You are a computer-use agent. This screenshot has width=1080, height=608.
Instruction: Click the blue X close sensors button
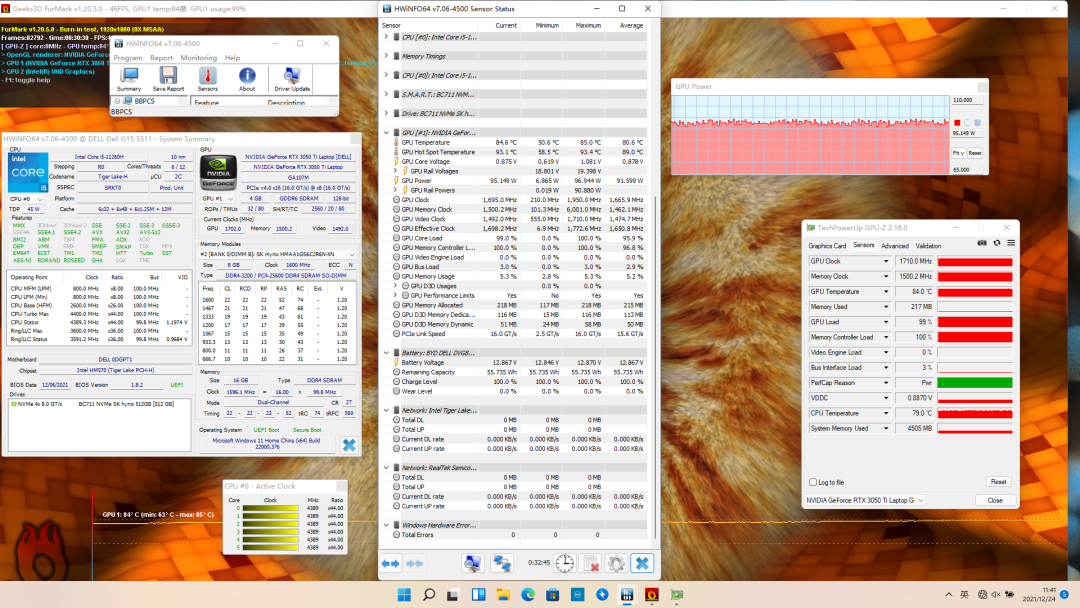[x=642, y=563]
